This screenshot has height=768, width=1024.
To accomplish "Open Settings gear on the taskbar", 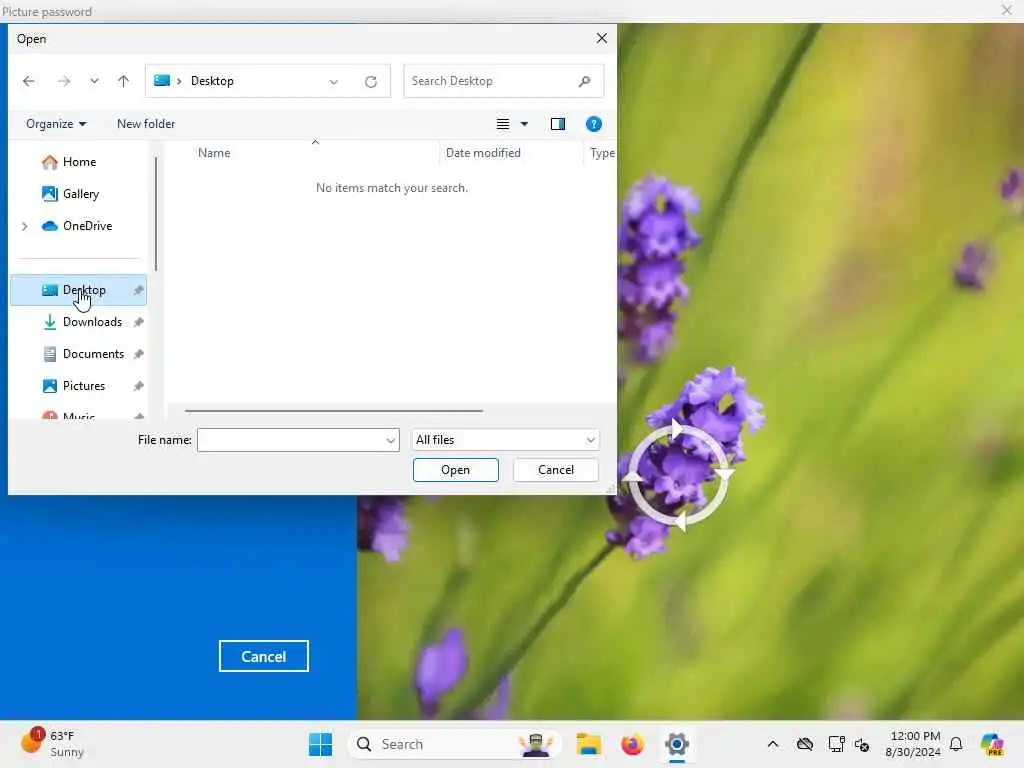I will tap(677, 744).
